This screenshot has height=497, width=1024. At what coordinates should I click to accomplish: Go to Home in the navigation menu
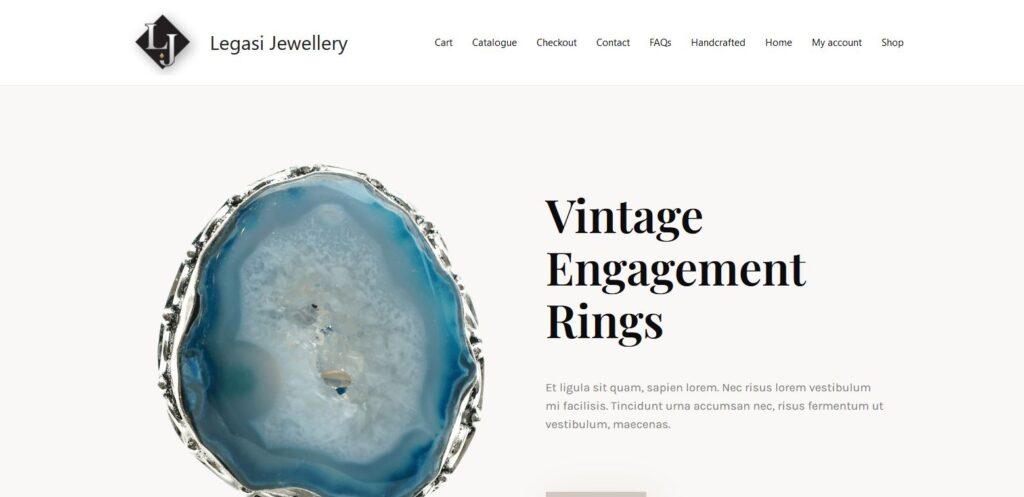(778, 42)
